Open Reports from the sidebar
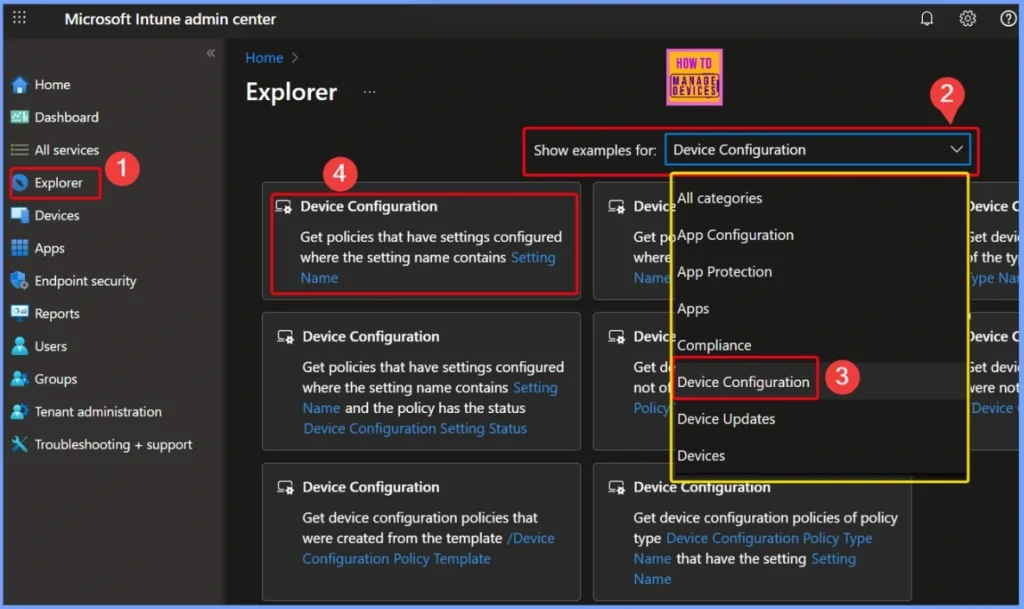 click(x=57, y=314)
